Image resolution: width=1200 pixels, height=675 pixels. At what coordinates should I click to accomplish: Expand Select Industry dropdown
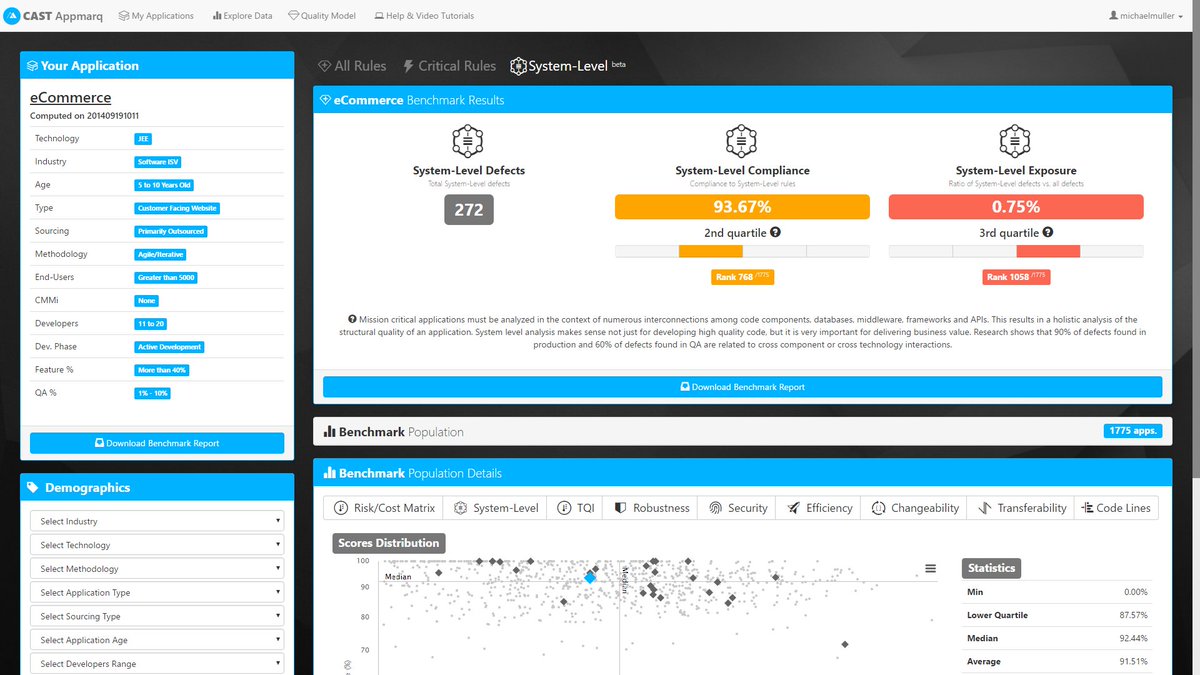tap(157, 521)
